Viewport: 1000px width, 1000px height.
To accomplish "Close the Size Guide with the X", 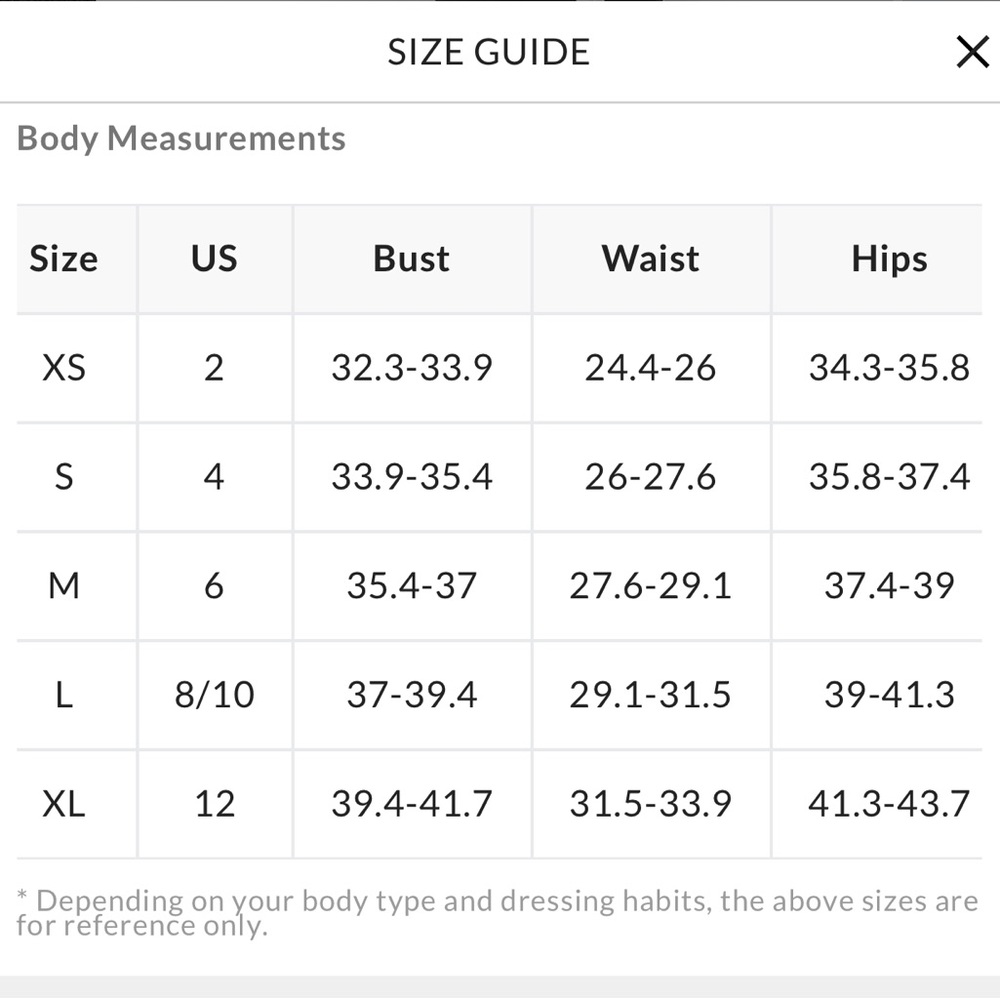I will pyautogui.click(x=972, y=51).
